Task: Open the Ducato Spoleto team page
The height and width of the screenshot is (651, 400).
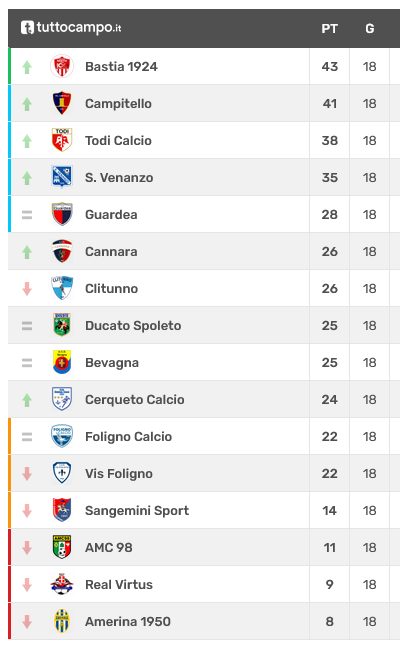Action: pos(133,326)
